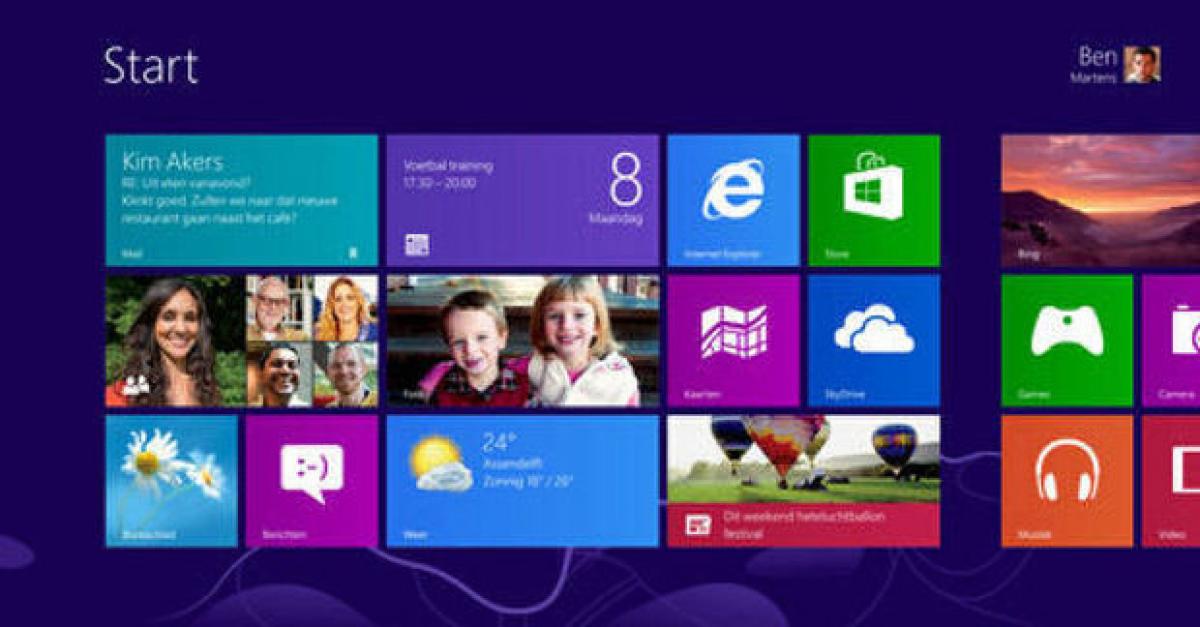Image resolution: width=1200 pixels, height=627 pixels.
Task: Open the Weer weather tile for Assendelft
Action: tap(523, 481)
